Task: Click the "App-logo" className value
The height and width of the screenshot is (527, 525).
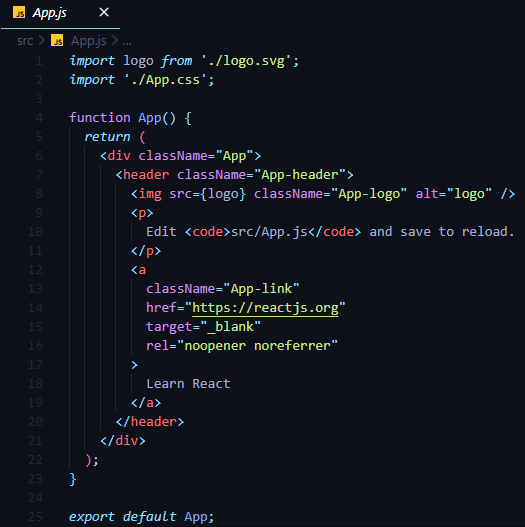Action: click(369, 194)
